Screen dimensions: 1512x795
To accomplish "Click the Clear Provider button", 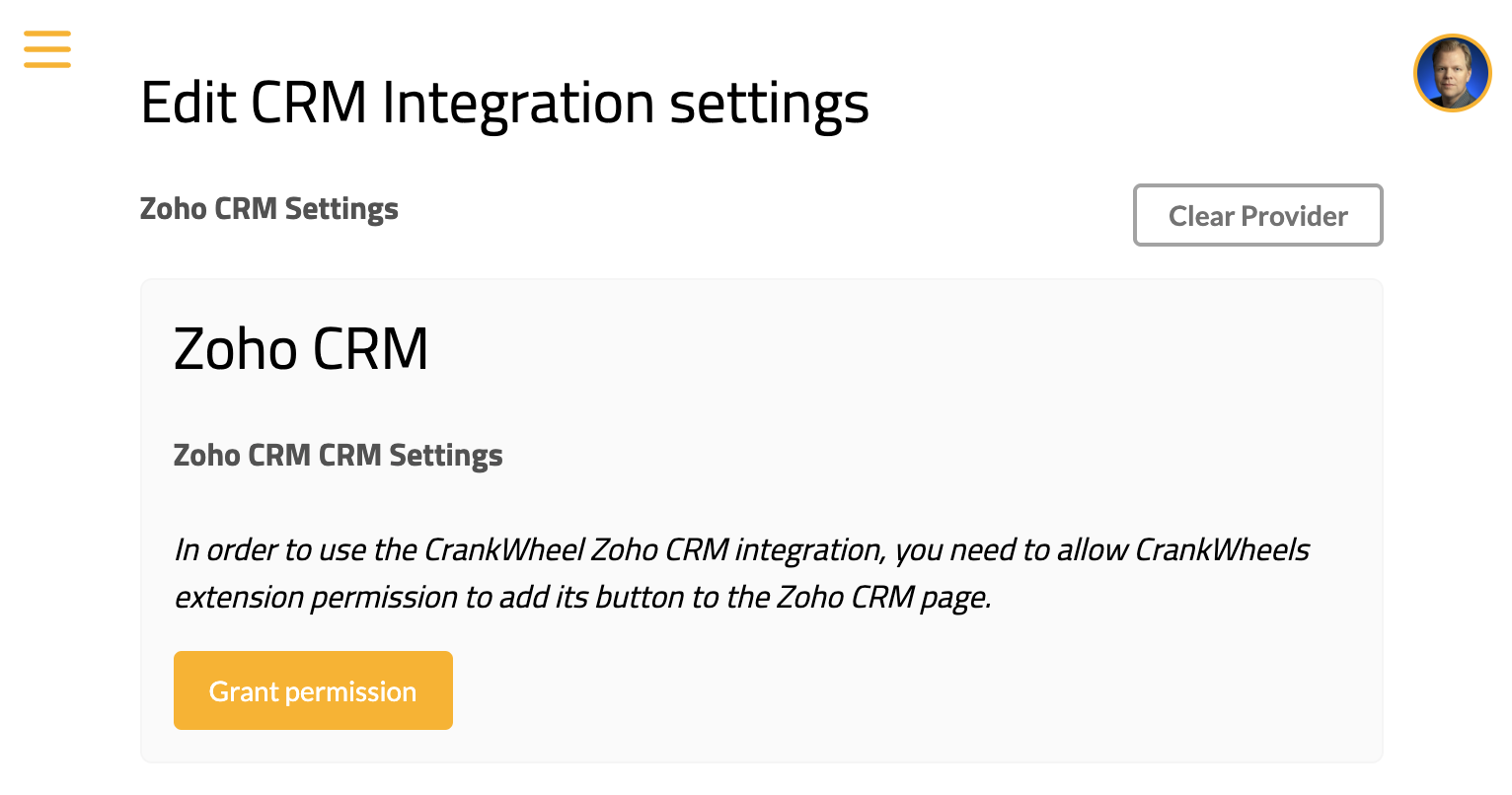I will pyautogui.click(x=1257, y=215).
